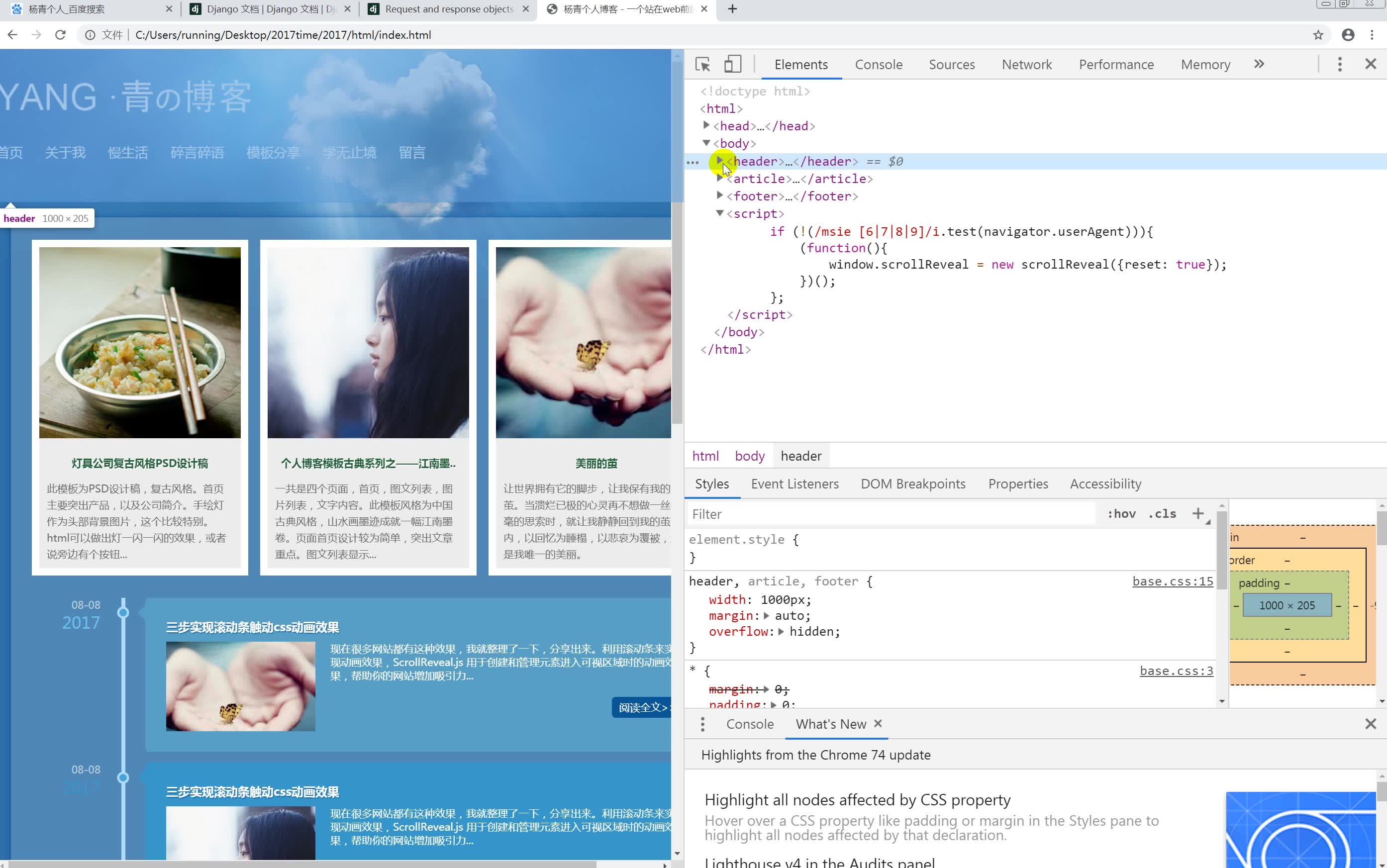Open DevTools customize three-dot menu

[x=1340, y=64]
